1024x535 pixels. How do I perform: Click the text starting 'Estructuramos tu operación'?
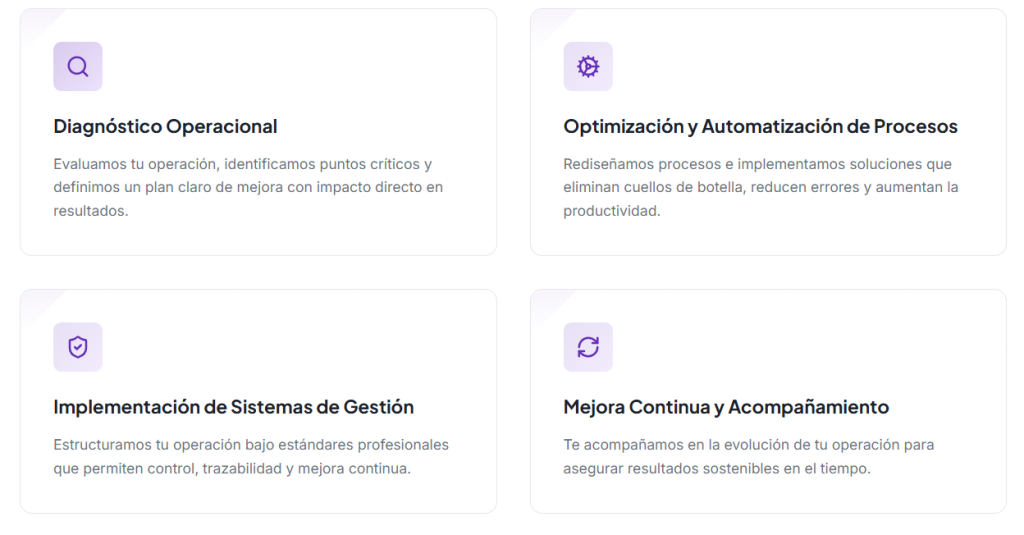click(251, 456)
